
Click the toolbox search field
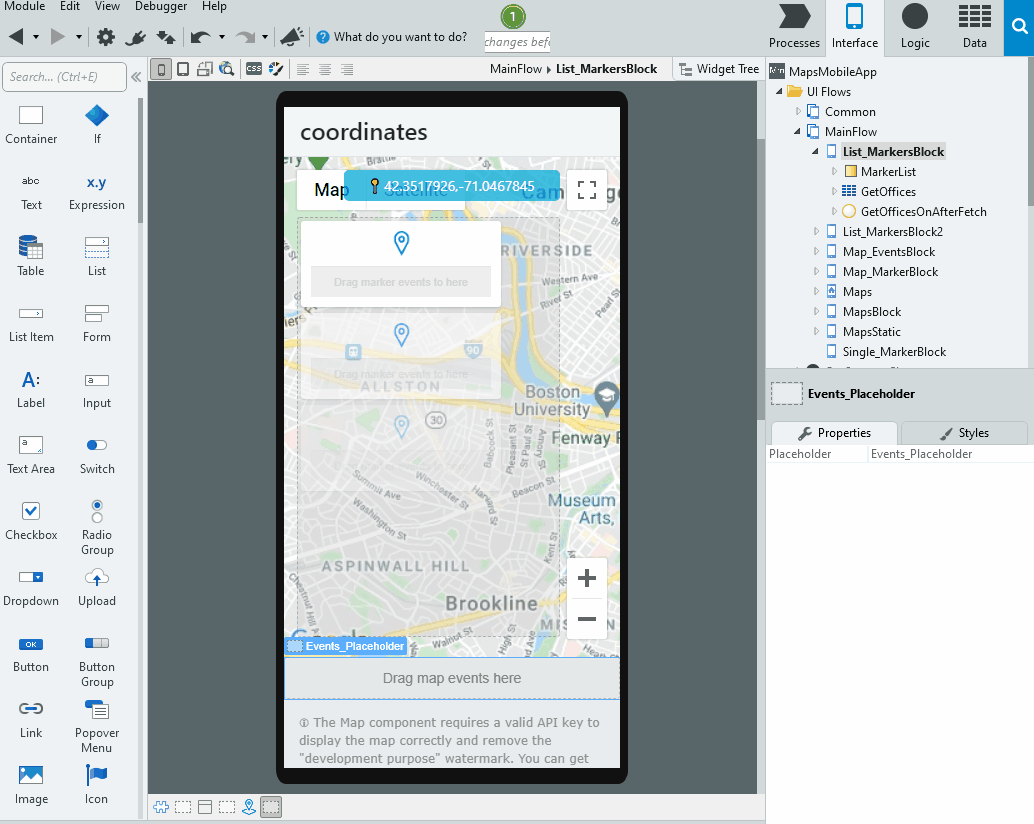(x=65, y=77)
